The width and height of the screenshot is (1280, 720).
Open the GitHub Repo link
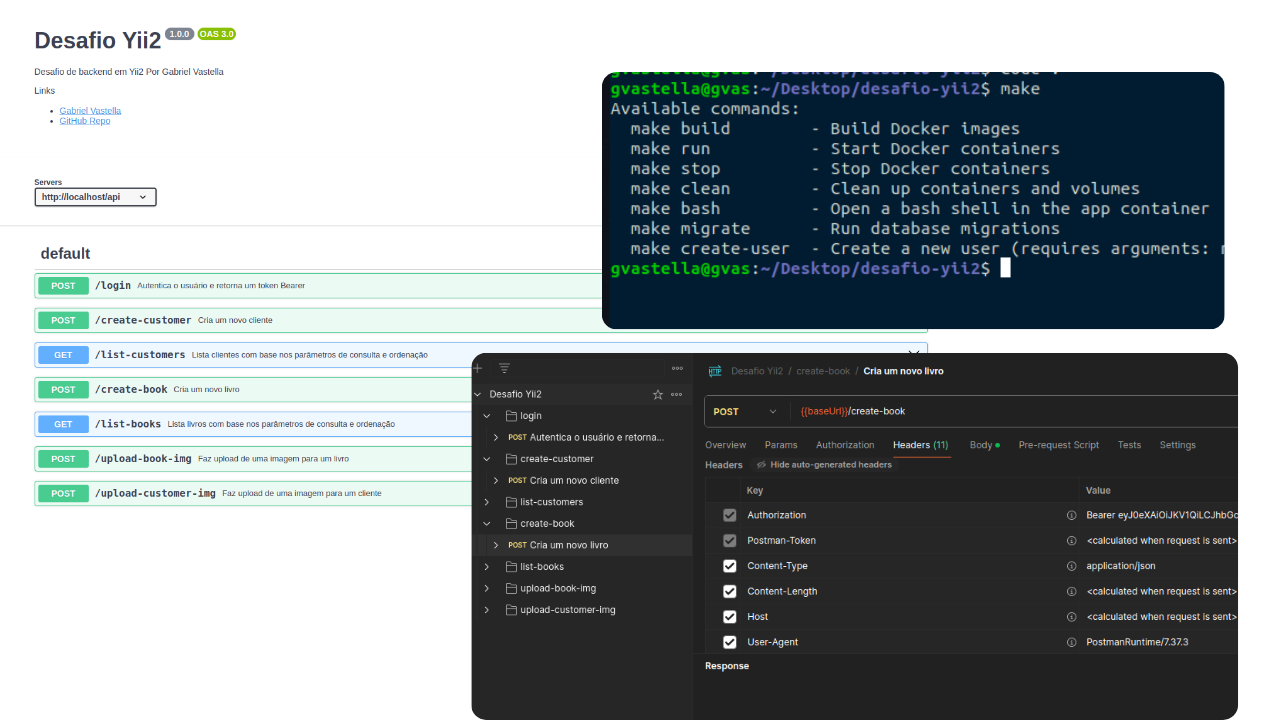(85, 121)
